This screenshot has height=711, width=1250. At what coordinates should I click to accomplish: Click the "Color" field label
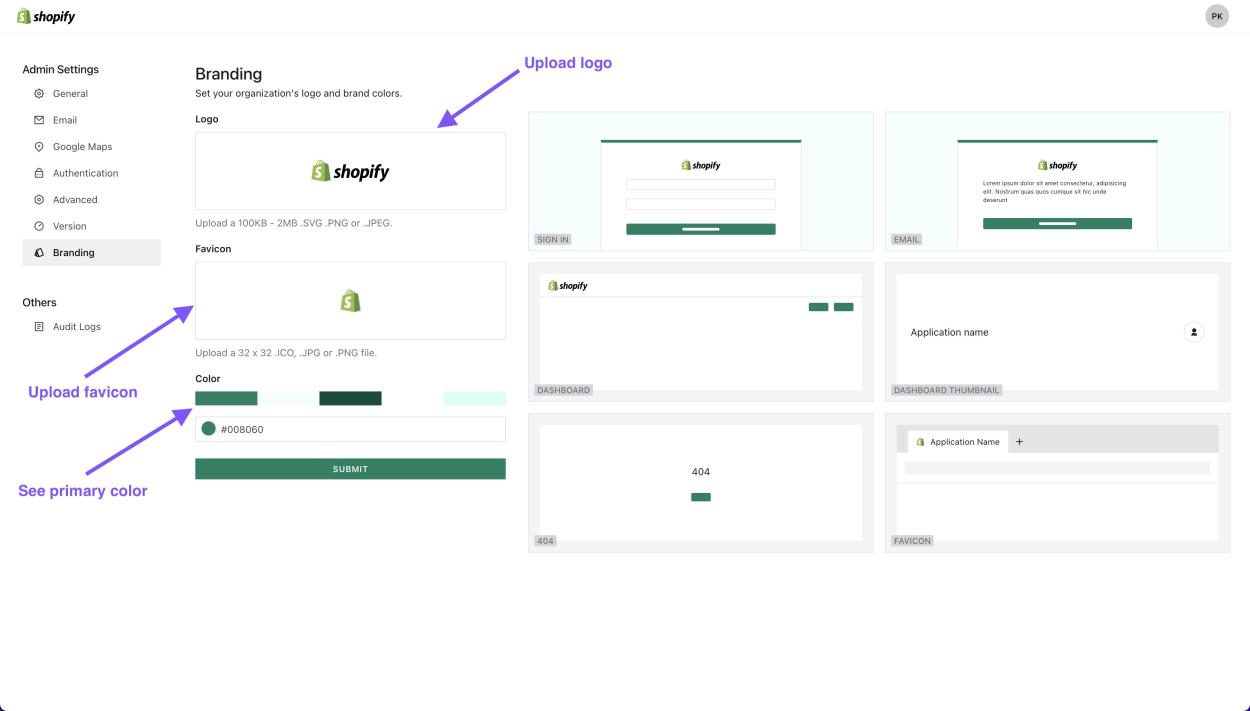pyautogui.click(x=208, y=379)
